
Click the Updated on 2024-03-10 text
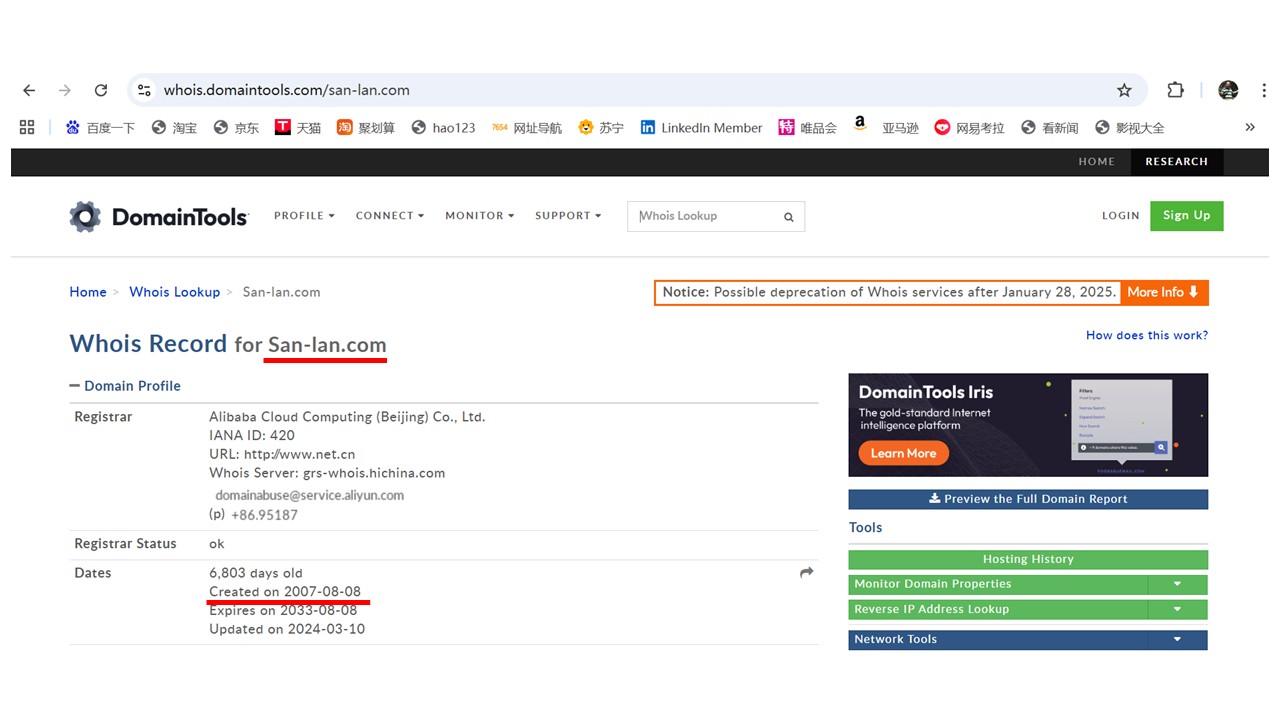[x=287, y=630]
